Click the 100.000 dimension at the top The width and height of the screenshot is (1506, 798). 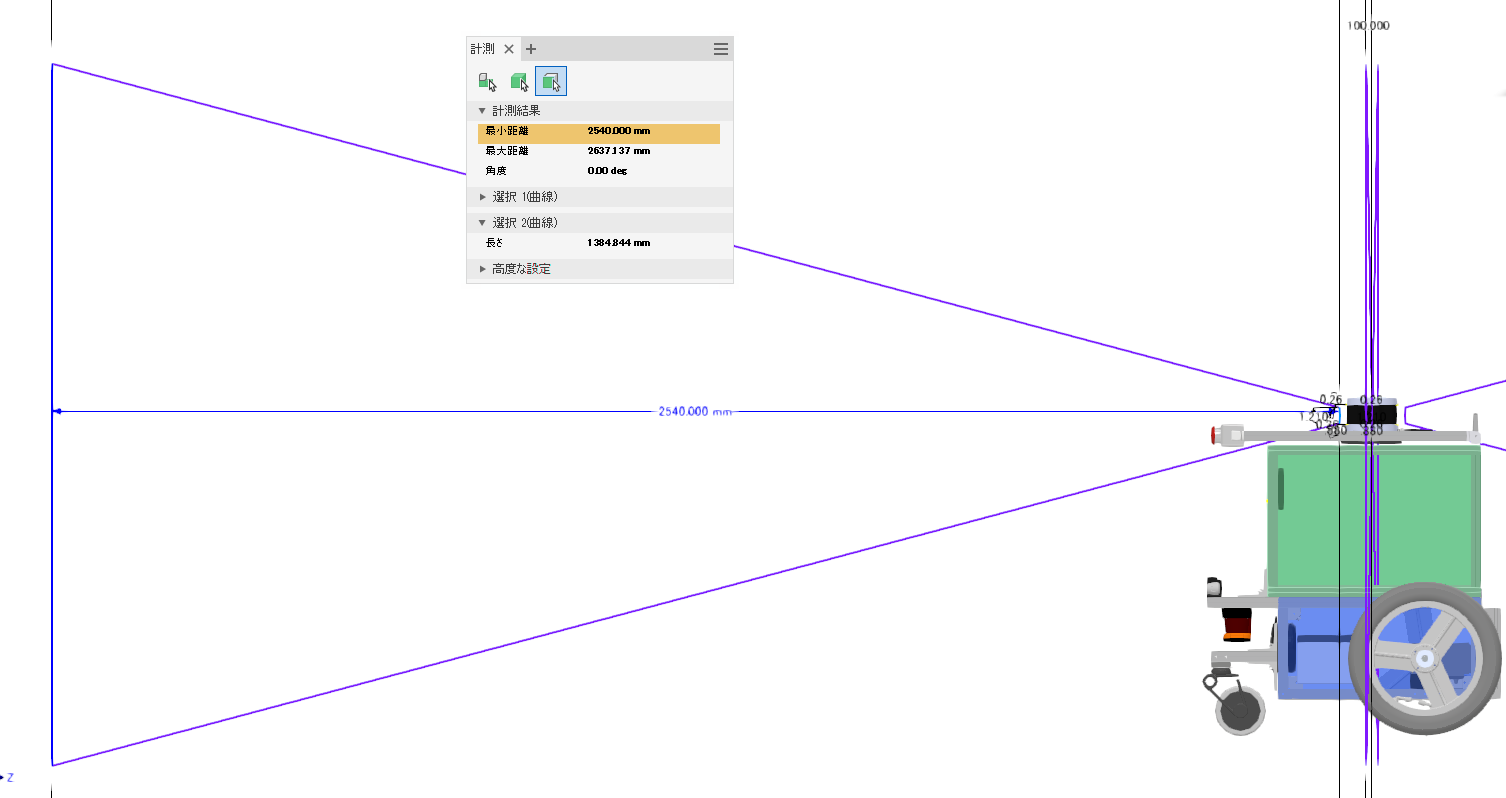(1368, 25)
